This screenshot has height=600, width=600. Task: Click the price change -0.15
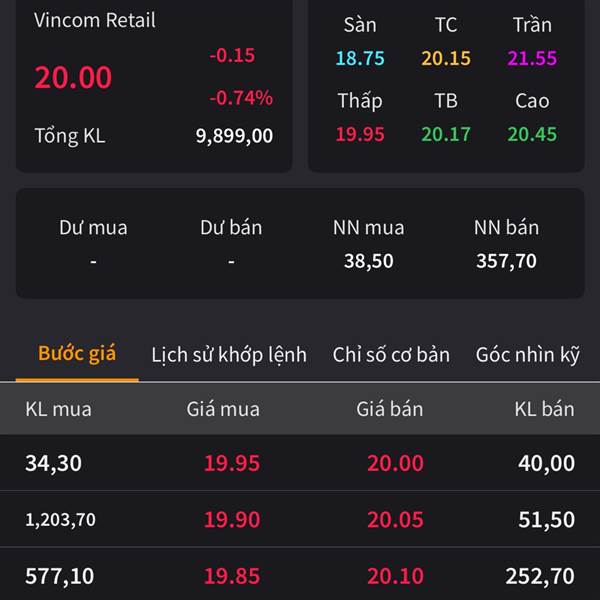[232, 55]
